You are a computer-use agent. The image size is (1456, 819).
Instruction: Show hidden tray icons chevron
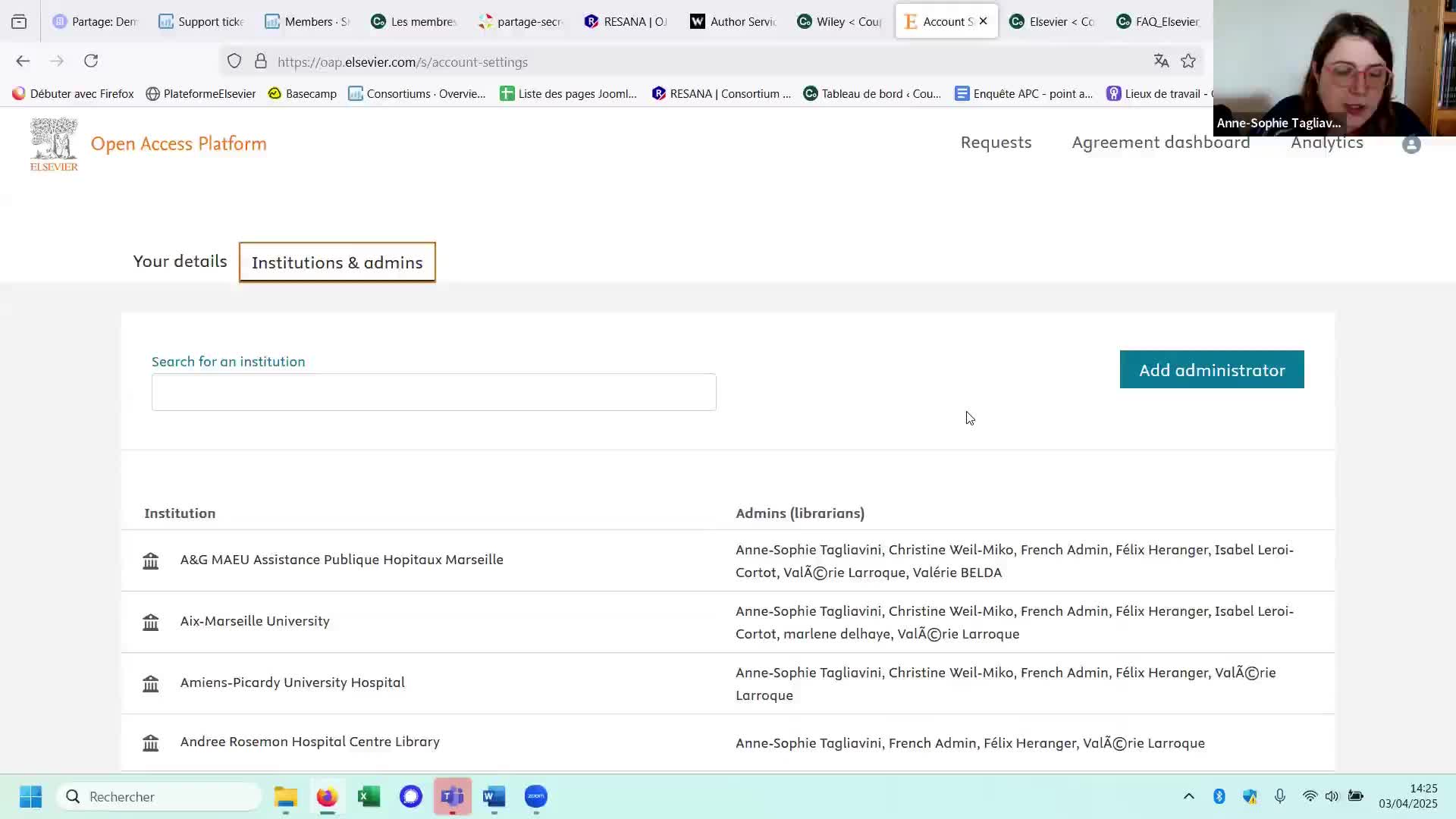[x=1189, y=796]
